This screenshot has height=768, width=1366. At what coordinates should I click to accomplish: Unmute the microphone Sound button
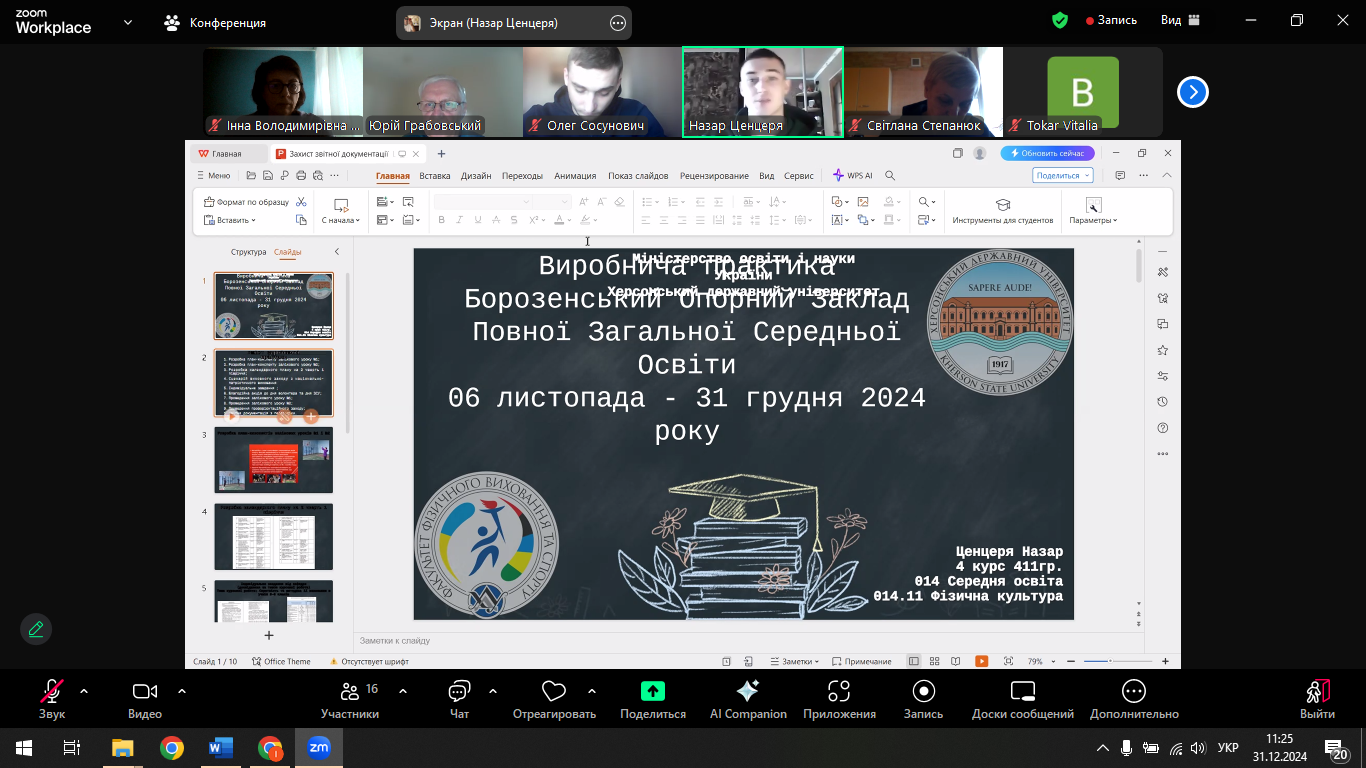[51, 691]
